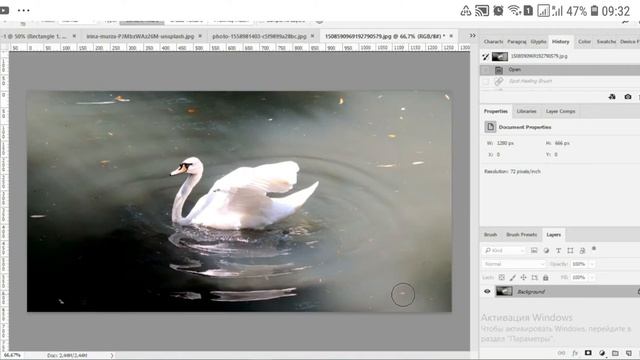Click the screen cast status icon

coord(482,11)
